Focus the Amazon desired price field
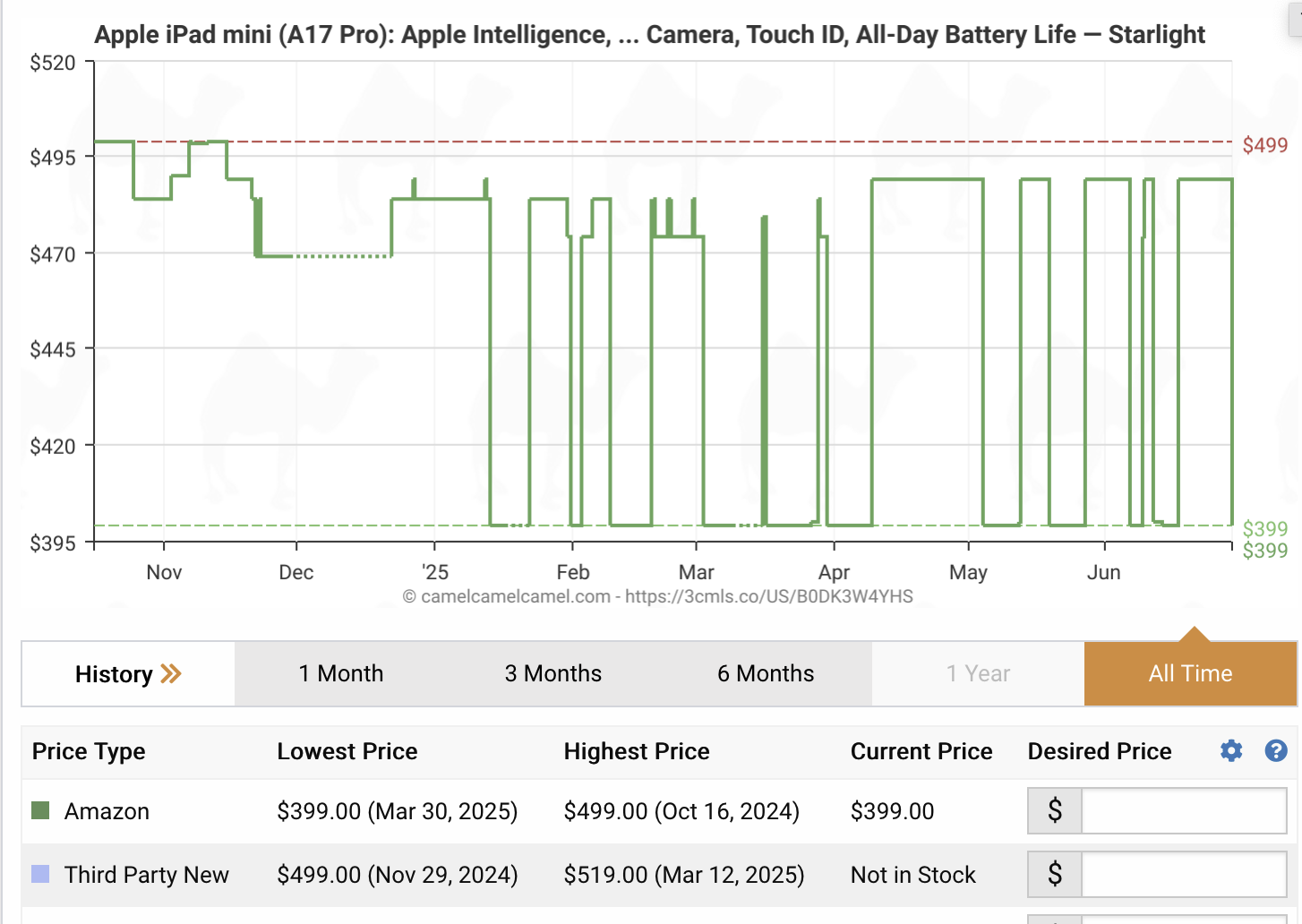The height and width of the screenshot is (924, 1302). [1183, 811]
